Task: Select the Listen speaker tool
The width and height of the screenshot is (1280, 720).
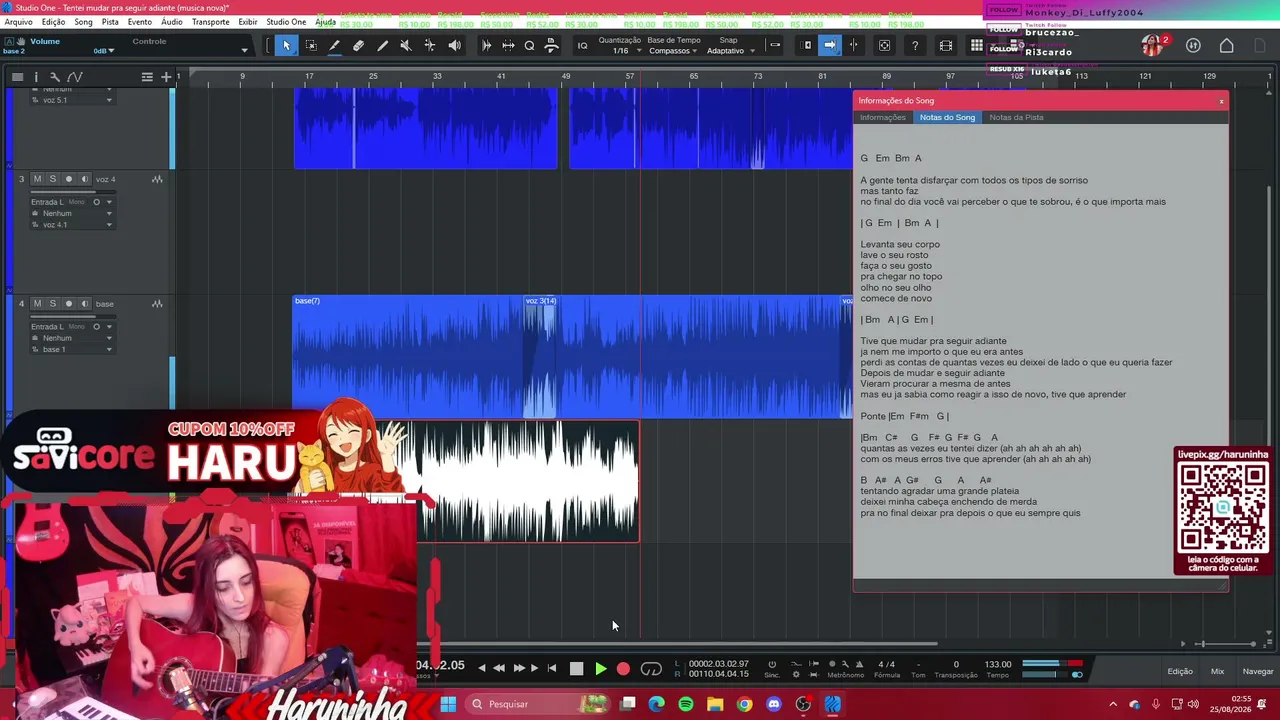Action: [454, 45]
